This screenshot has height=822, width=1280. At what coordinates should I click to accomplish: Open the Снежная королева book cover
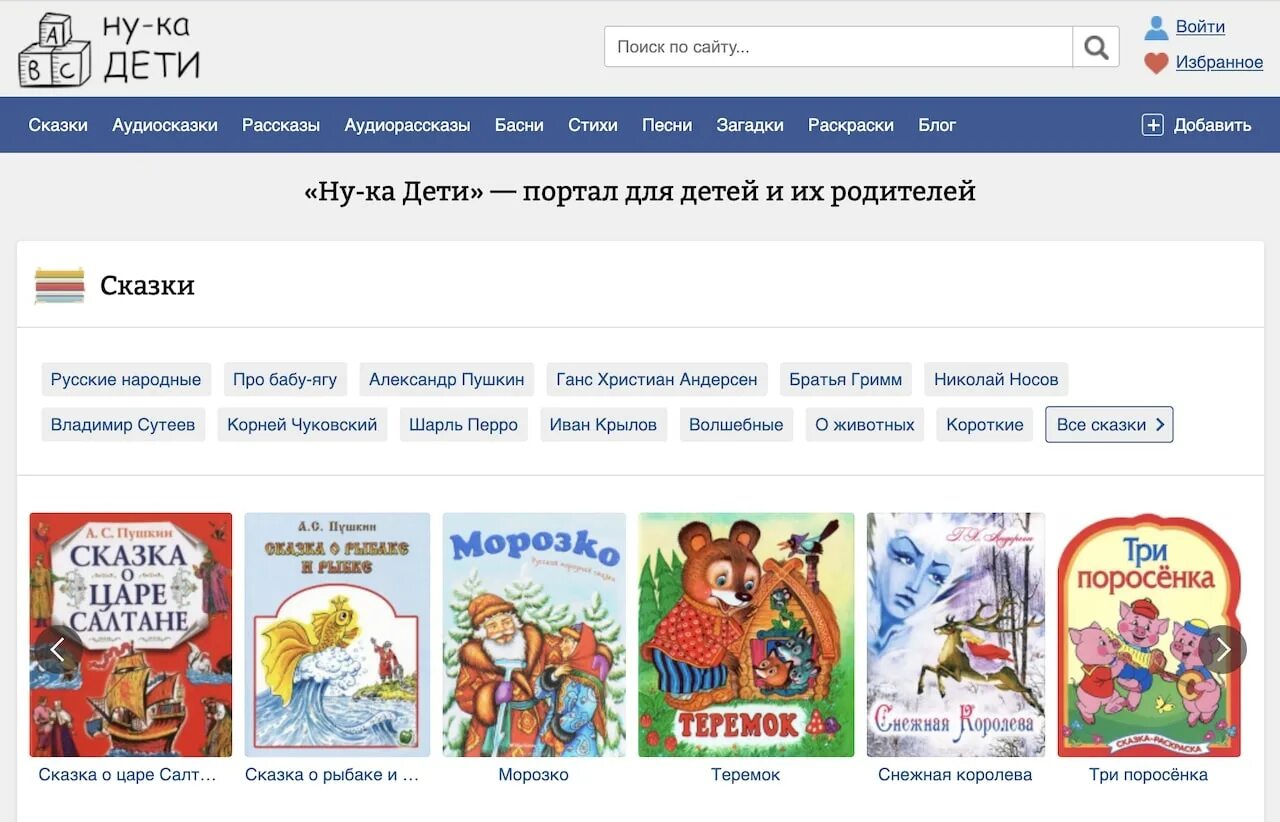956,635
